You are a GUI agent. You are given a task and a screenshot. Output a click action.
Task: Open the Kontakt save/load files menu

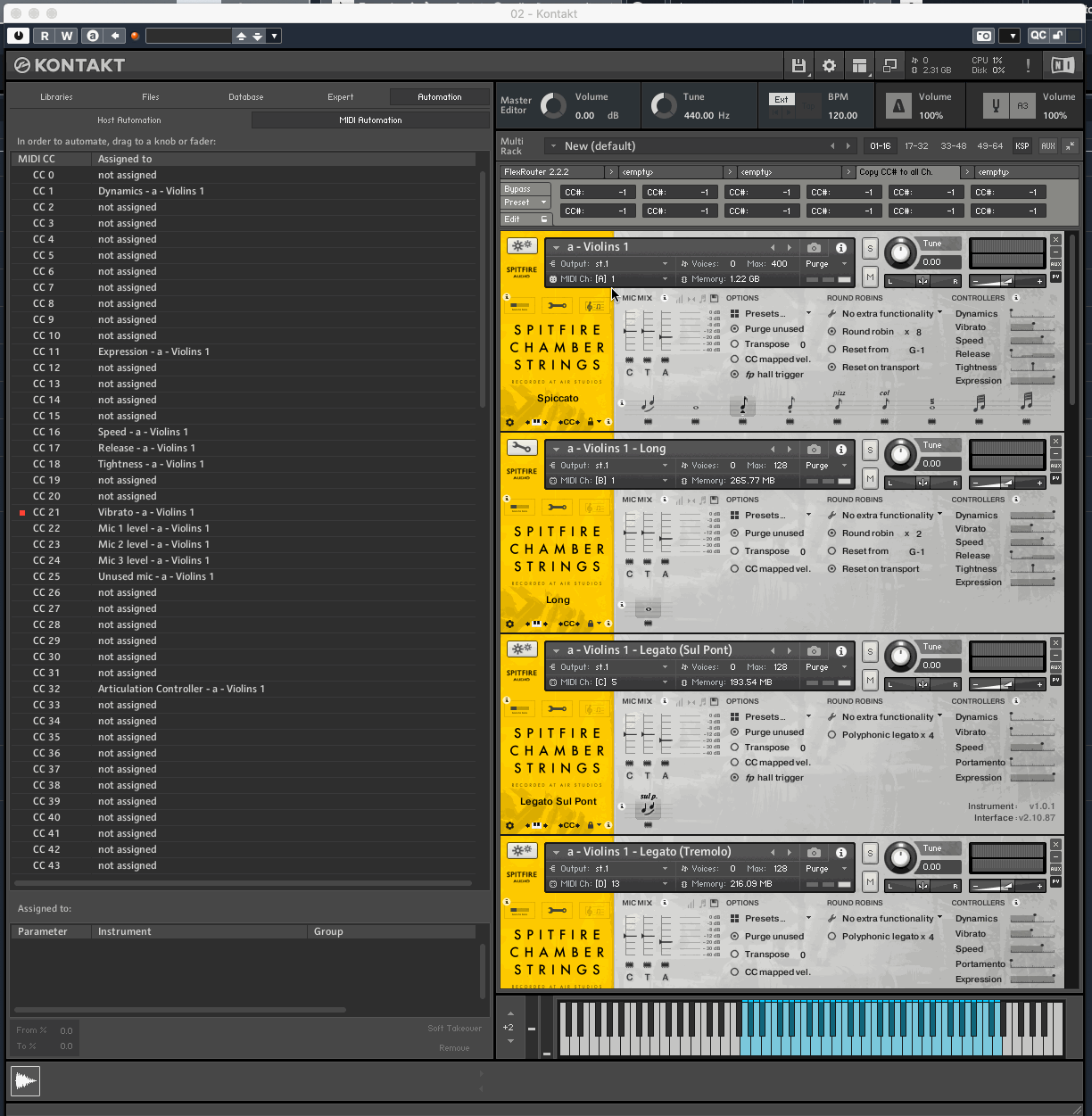(x=798, y=65)
